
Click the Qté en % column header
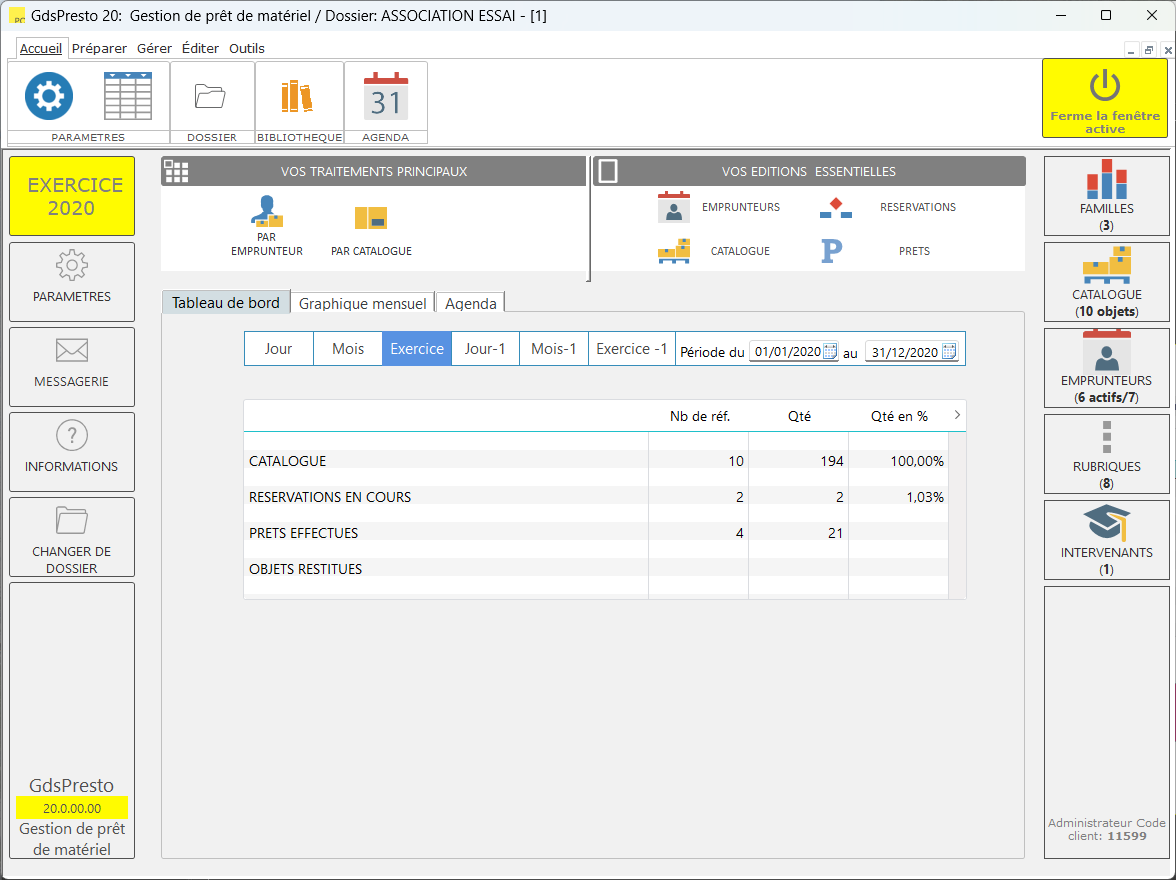(x=898, y=416)
